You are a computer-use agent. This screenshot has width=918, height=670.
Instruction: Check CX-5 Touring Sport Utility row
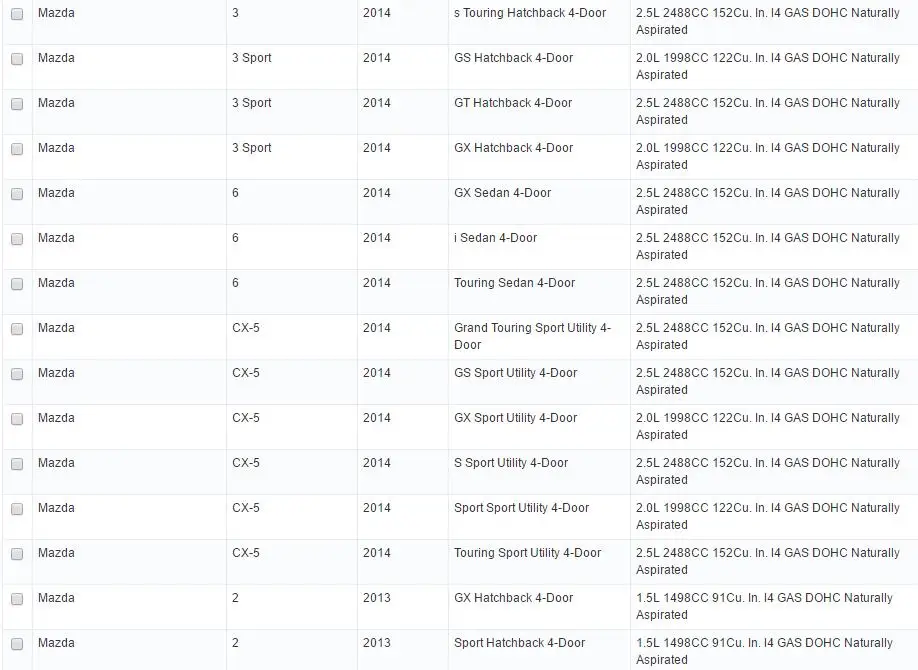tap(17, 554)
